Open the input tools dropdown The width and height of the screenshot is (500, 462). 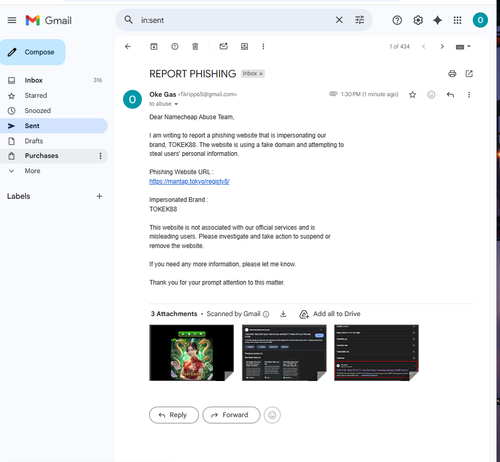point(463,47)
